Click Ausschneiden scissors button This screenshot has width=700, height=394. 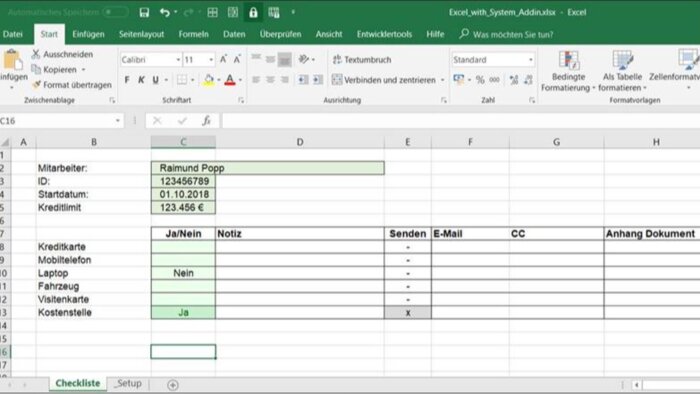click(x=62, y=54)
